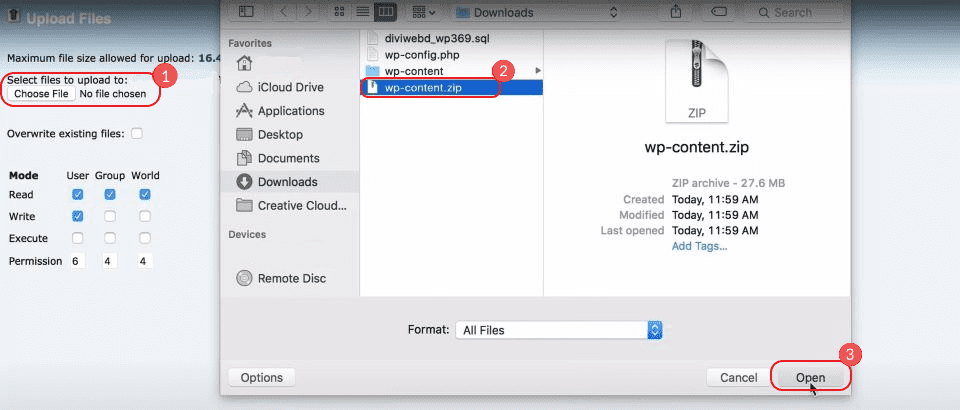The height and width of the screenshot is (410, 960).
Task: Click the ZIP preview thumbnail
Action: 697,81
